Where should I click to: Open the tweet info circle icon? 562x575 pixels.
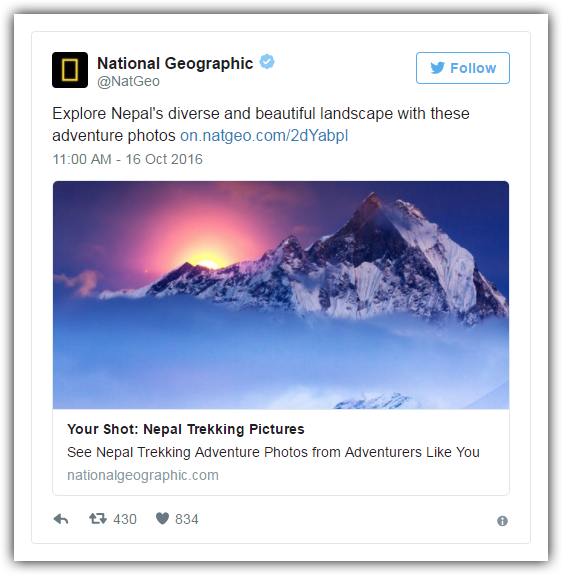[x=502, y=521]
